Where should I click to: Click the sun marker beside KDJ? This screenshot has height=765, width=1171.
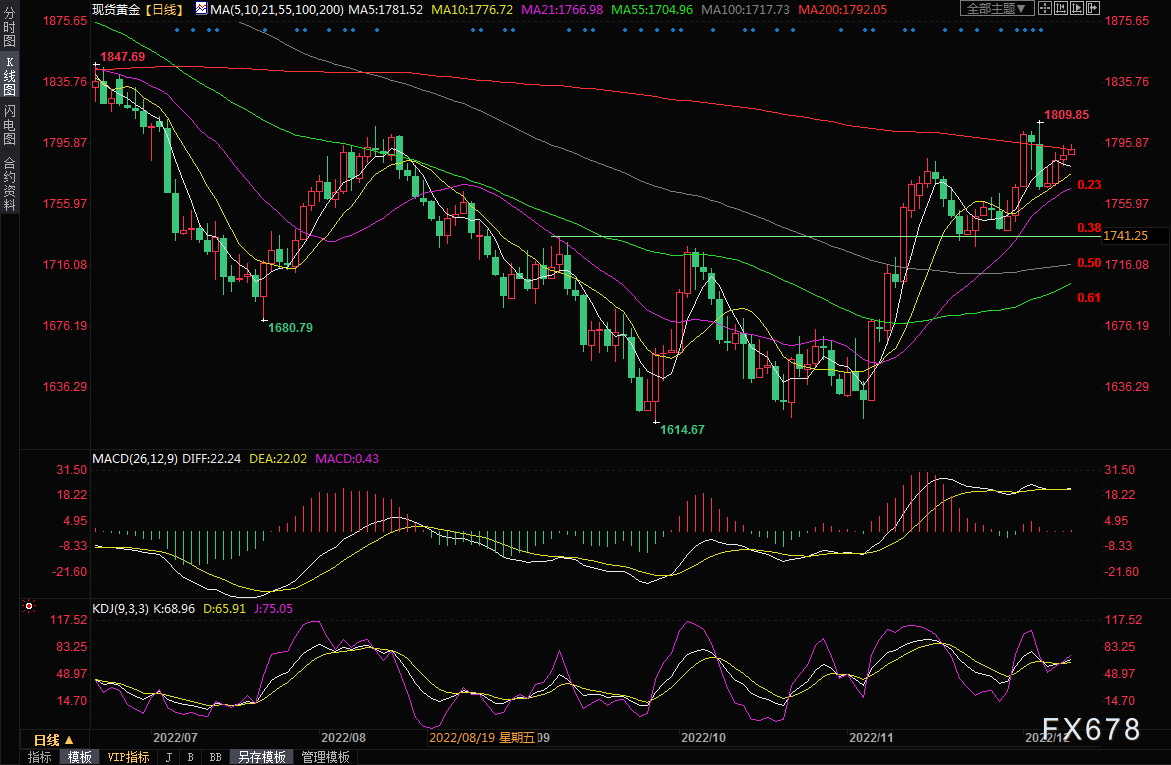29,606
